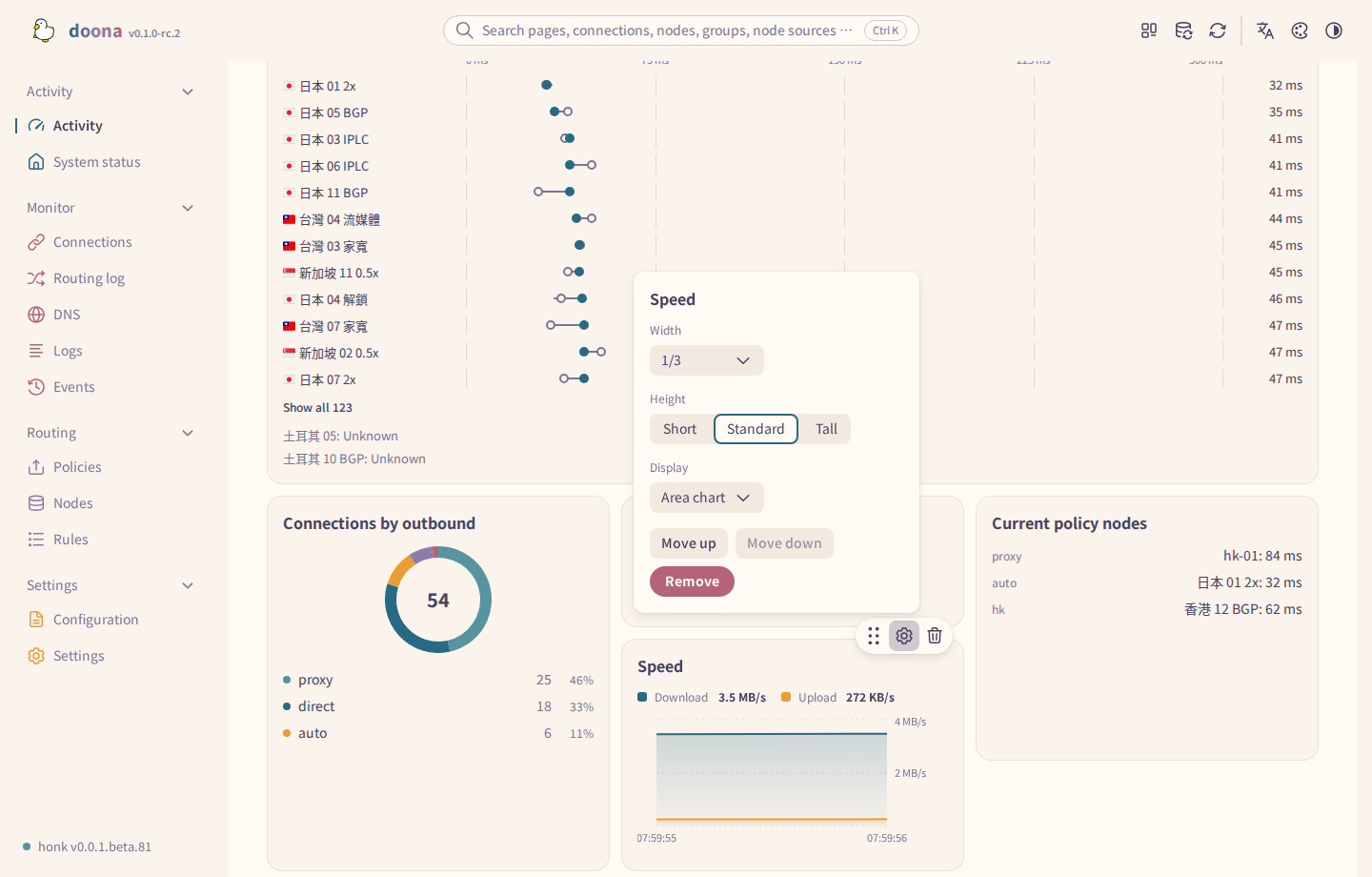Open Logs in the sidebar

tap(68, 351)
